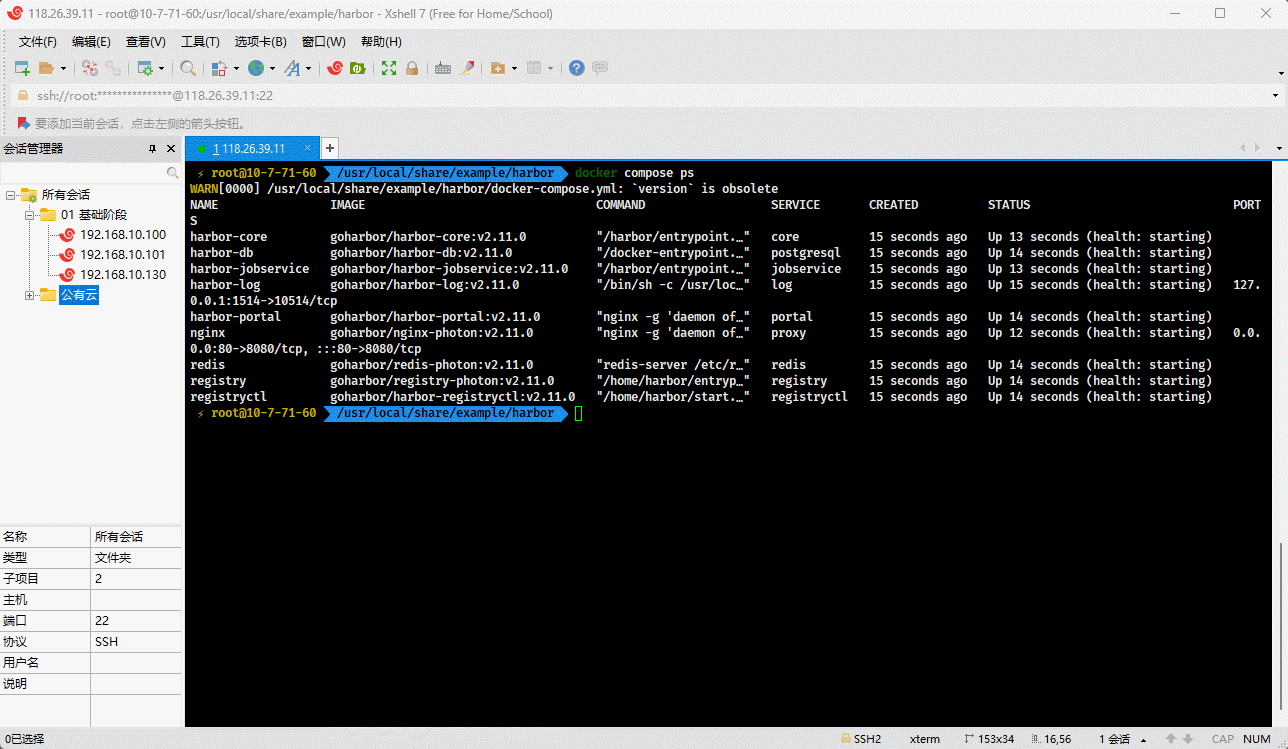Switch to the 118.26.39.11 session tab
1288x749 pixels.
(252, 148)
